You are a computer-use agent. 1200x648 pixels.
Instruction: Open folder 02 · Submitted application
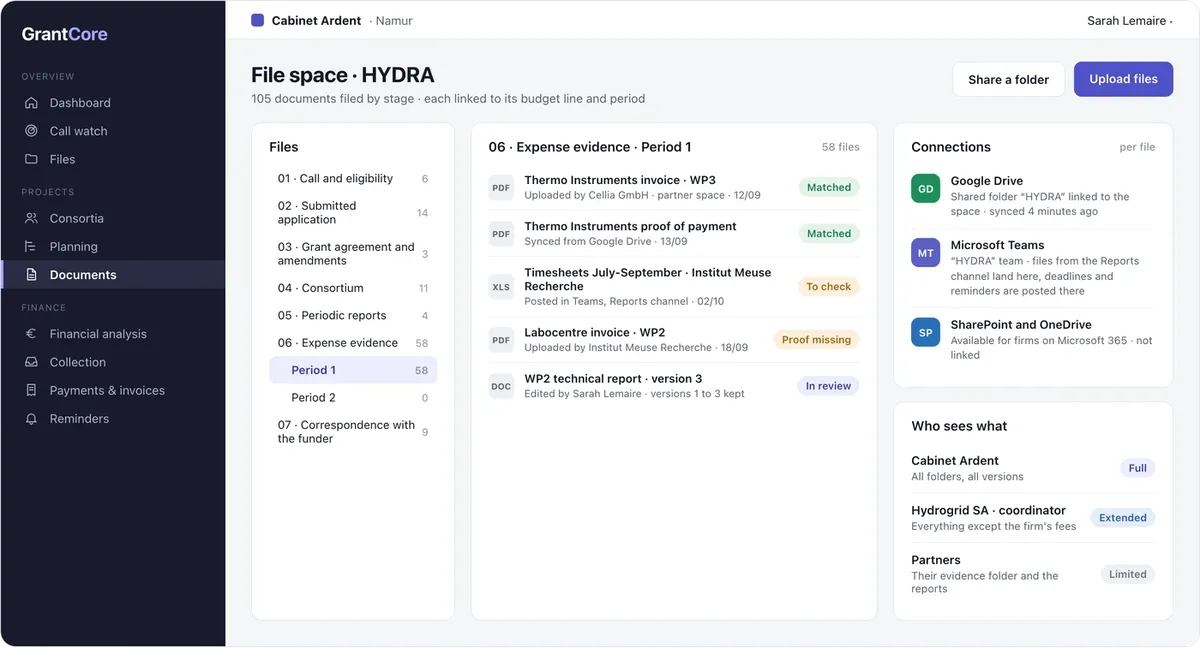point(353,213)
